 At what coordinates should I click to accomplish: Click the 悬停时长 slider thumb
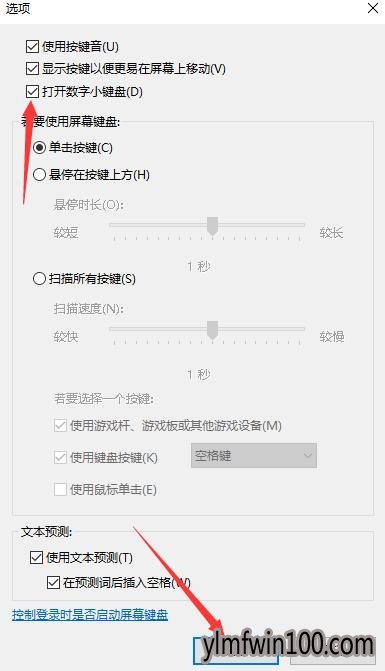(x=213, y=226)
